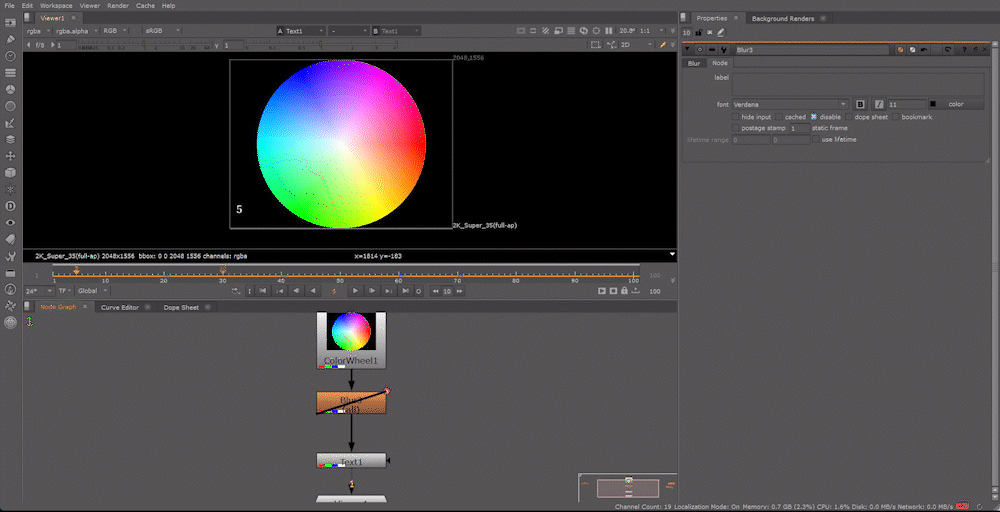Click the wrench icon in the Blur3 header

[x=724, y=50]
